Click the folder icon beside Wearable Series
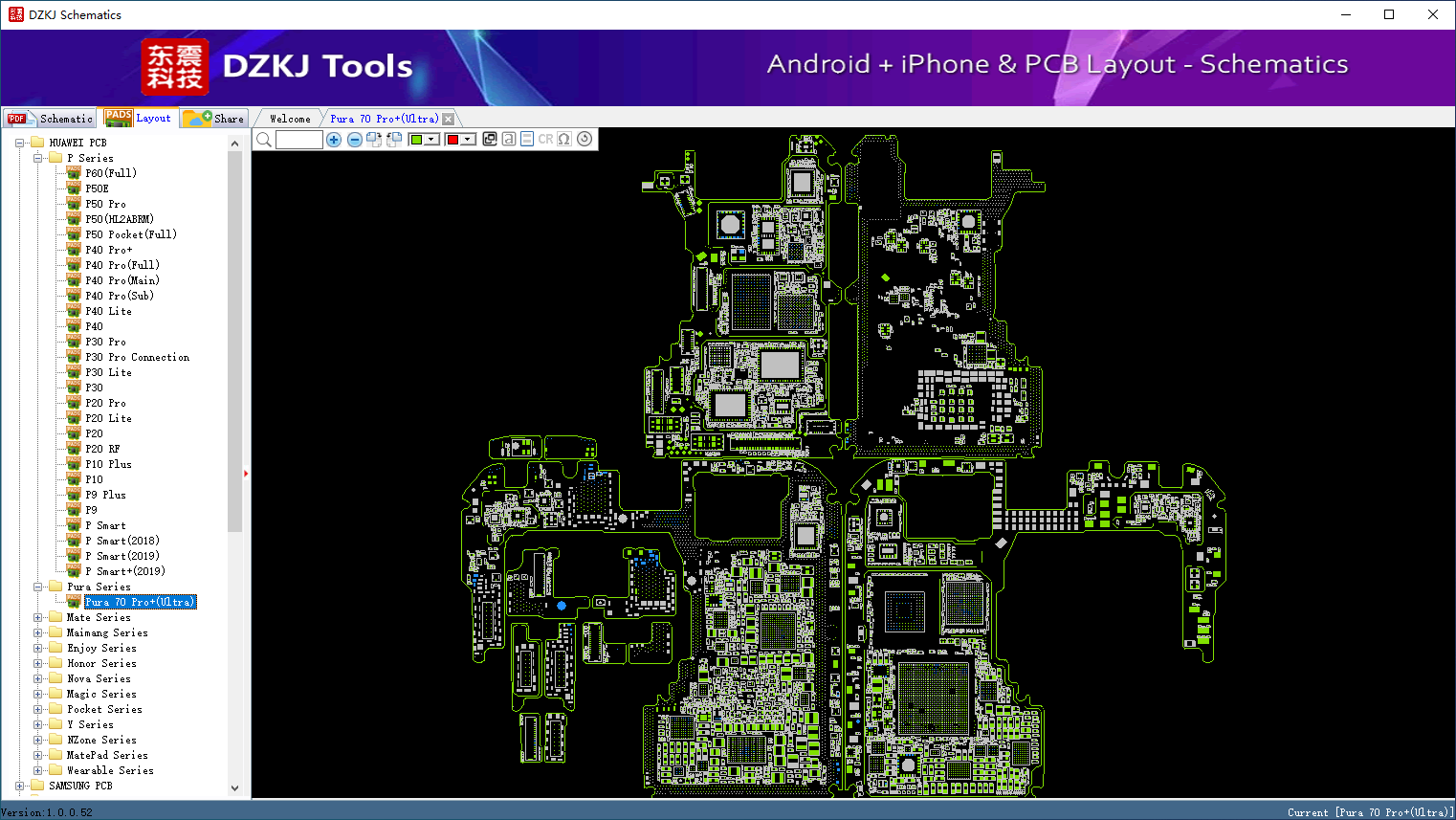 coord(55,770)
